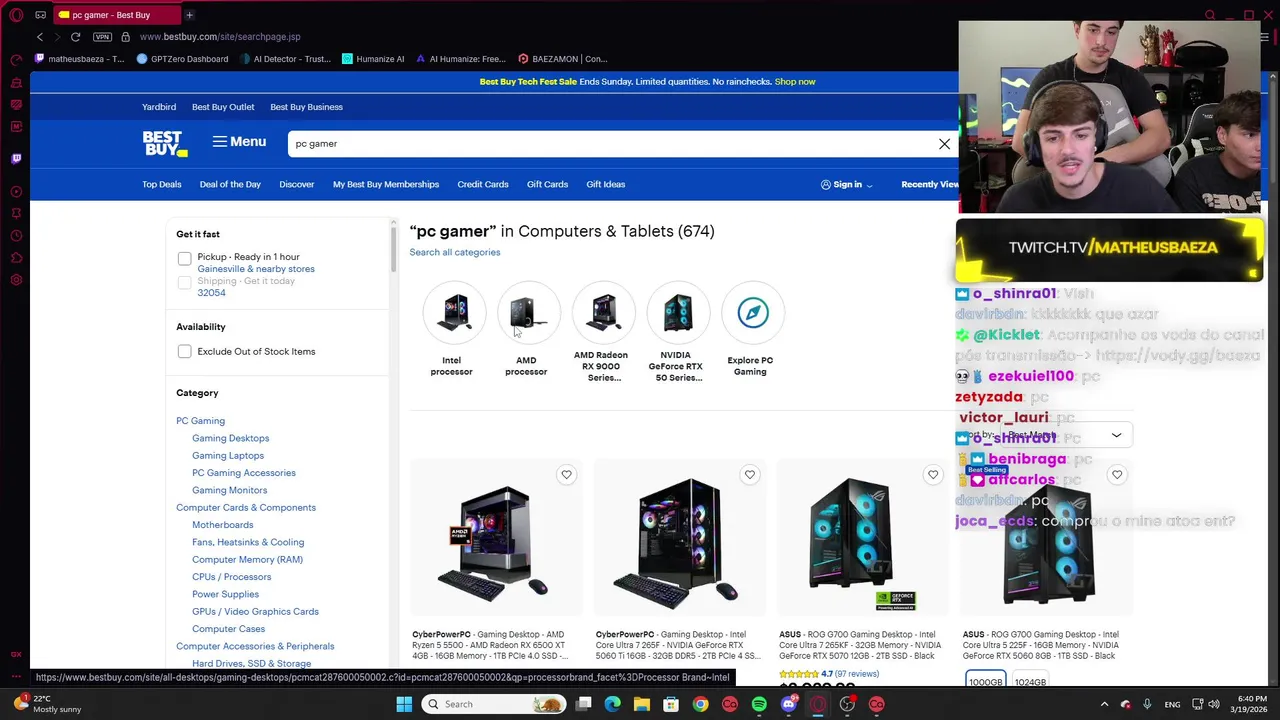Launch Spotify from the taskbar
This screenshot has height=720, width=1280.
[x=759, y=704]
